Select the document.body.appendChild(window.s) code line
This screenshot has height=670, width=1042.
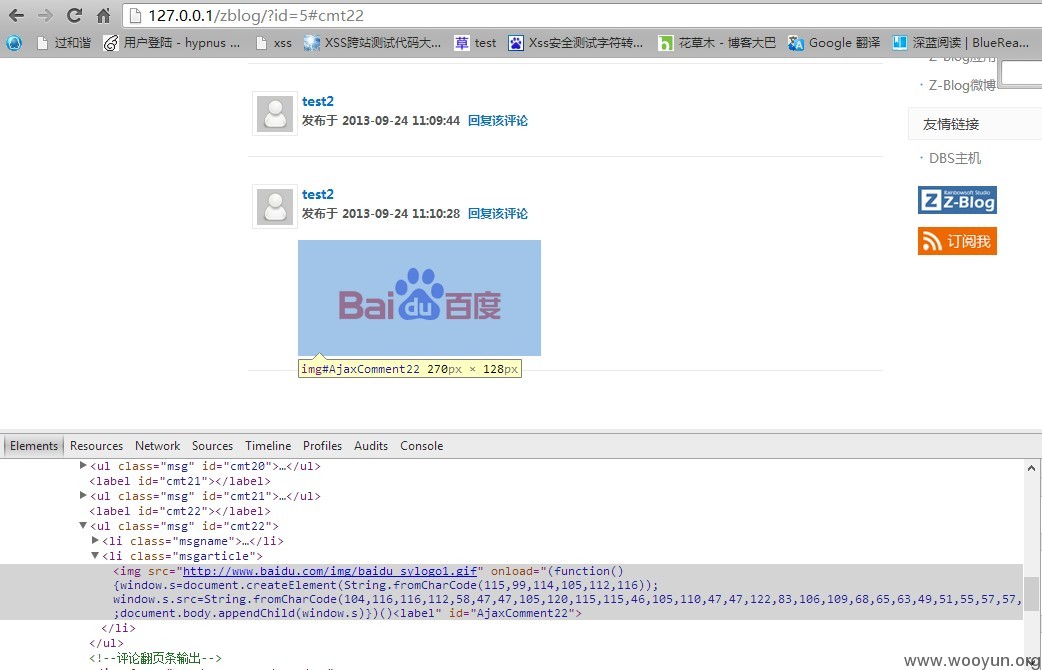(x=348, y=613)
